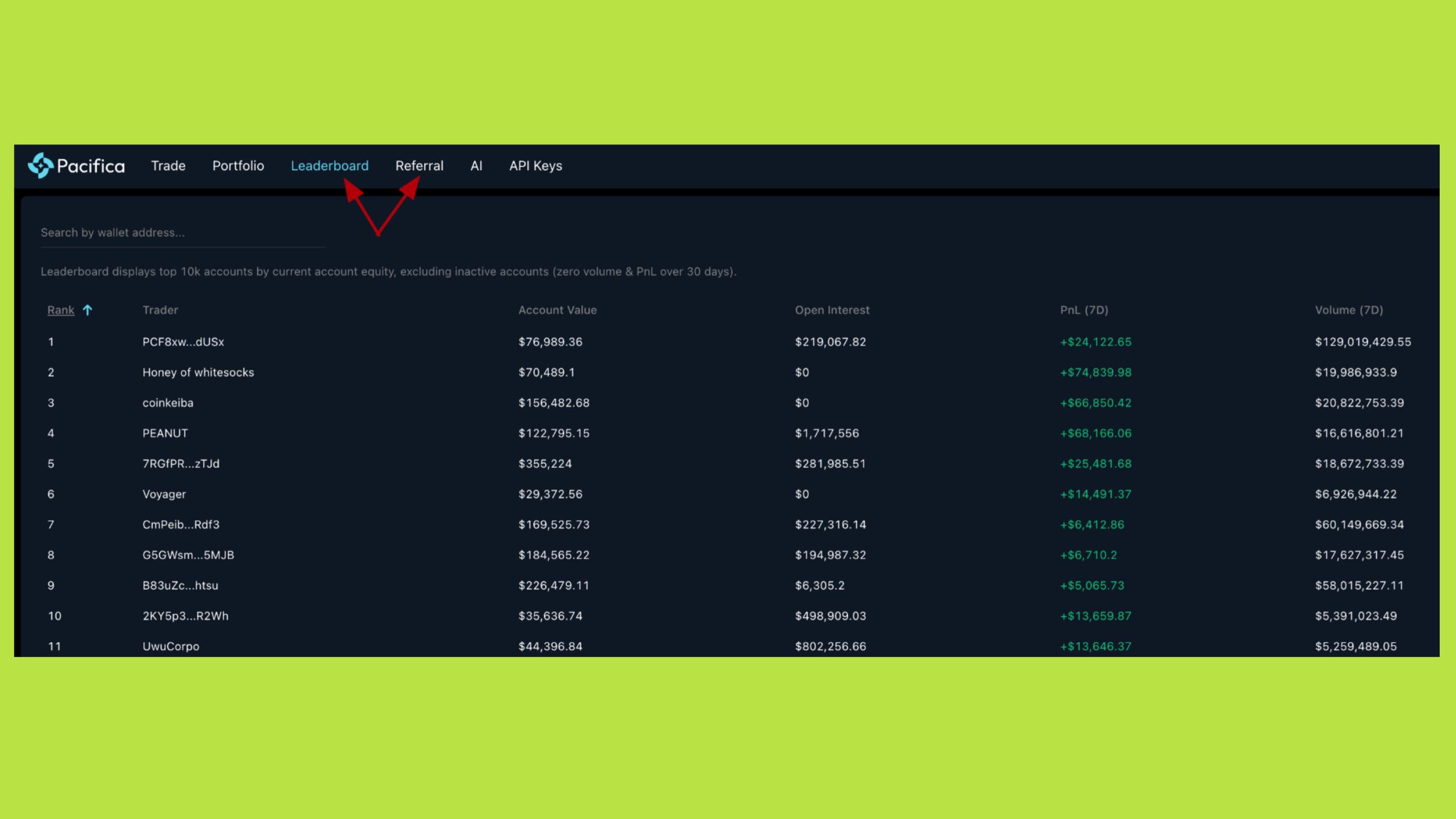Image resolution: width=1456 pixels, height=819 pixels.
Task: Select the PEANUT trader row
Action: pyautogui.click(x=165, y=433)
